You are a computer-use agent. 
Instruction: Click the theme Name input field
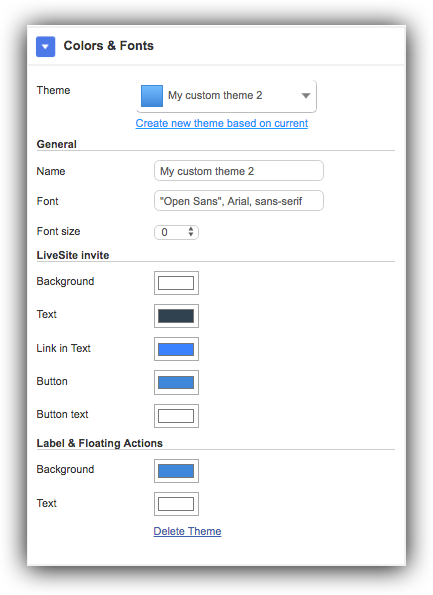point(239,171)
